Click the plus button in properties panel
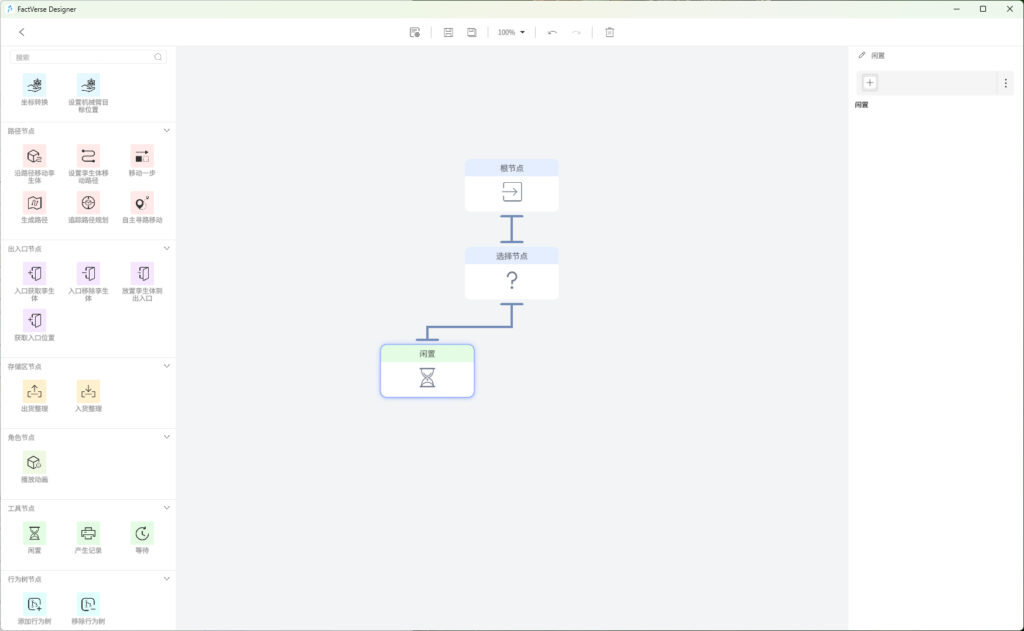1024x631 pixels. pyautogui.click(x=870, y=82)
